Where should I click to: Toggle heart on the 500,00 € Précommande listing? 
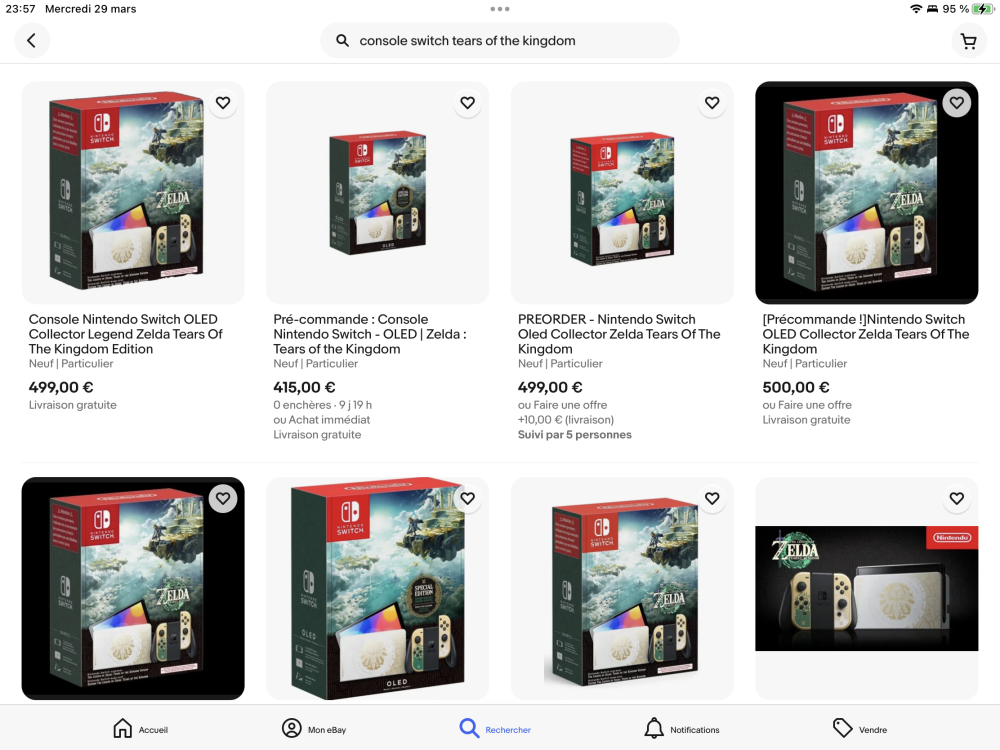click(x=957, y=103)
